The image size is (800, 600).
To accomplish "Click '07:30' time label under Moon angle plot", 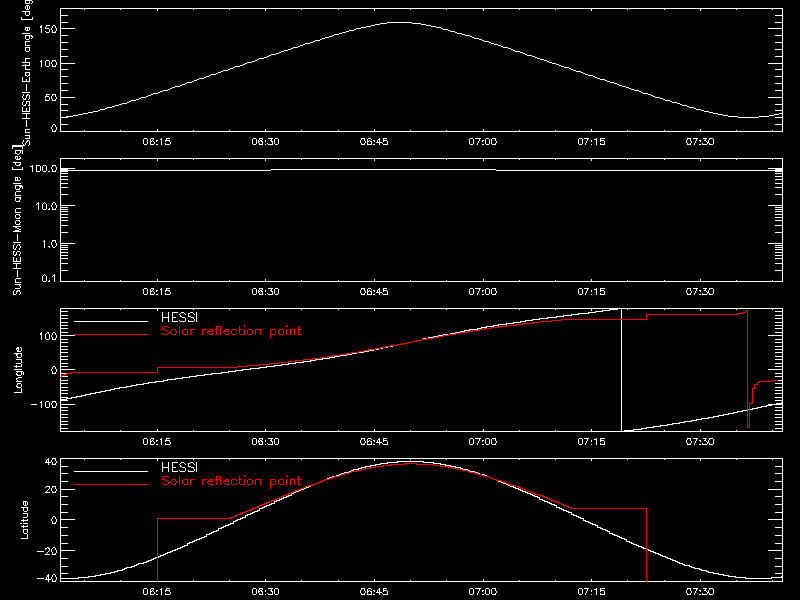I will click(x=700, y=291).
